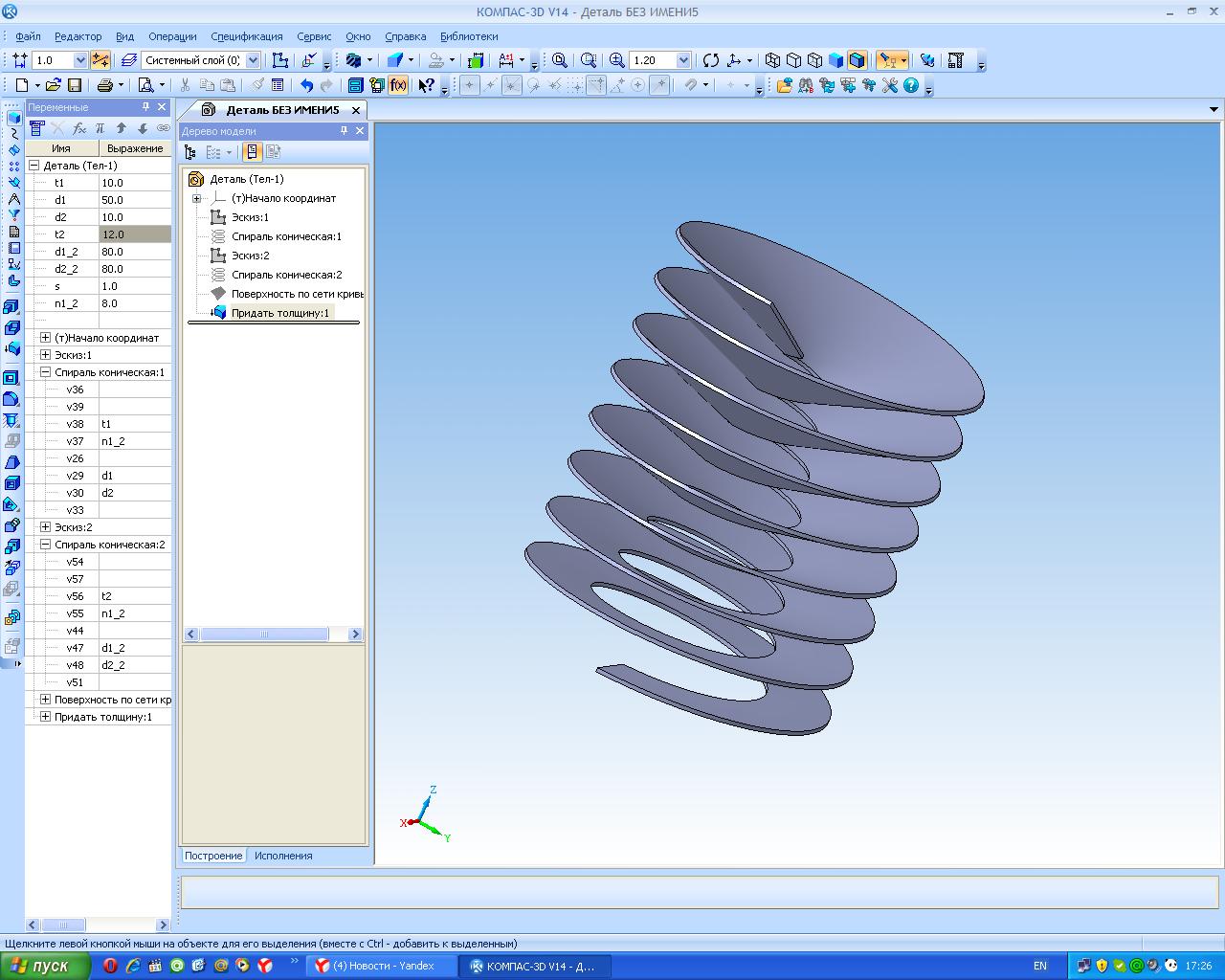Screen dimensions: 1225x980
Task: Save the current part
Action: [74, 85]
